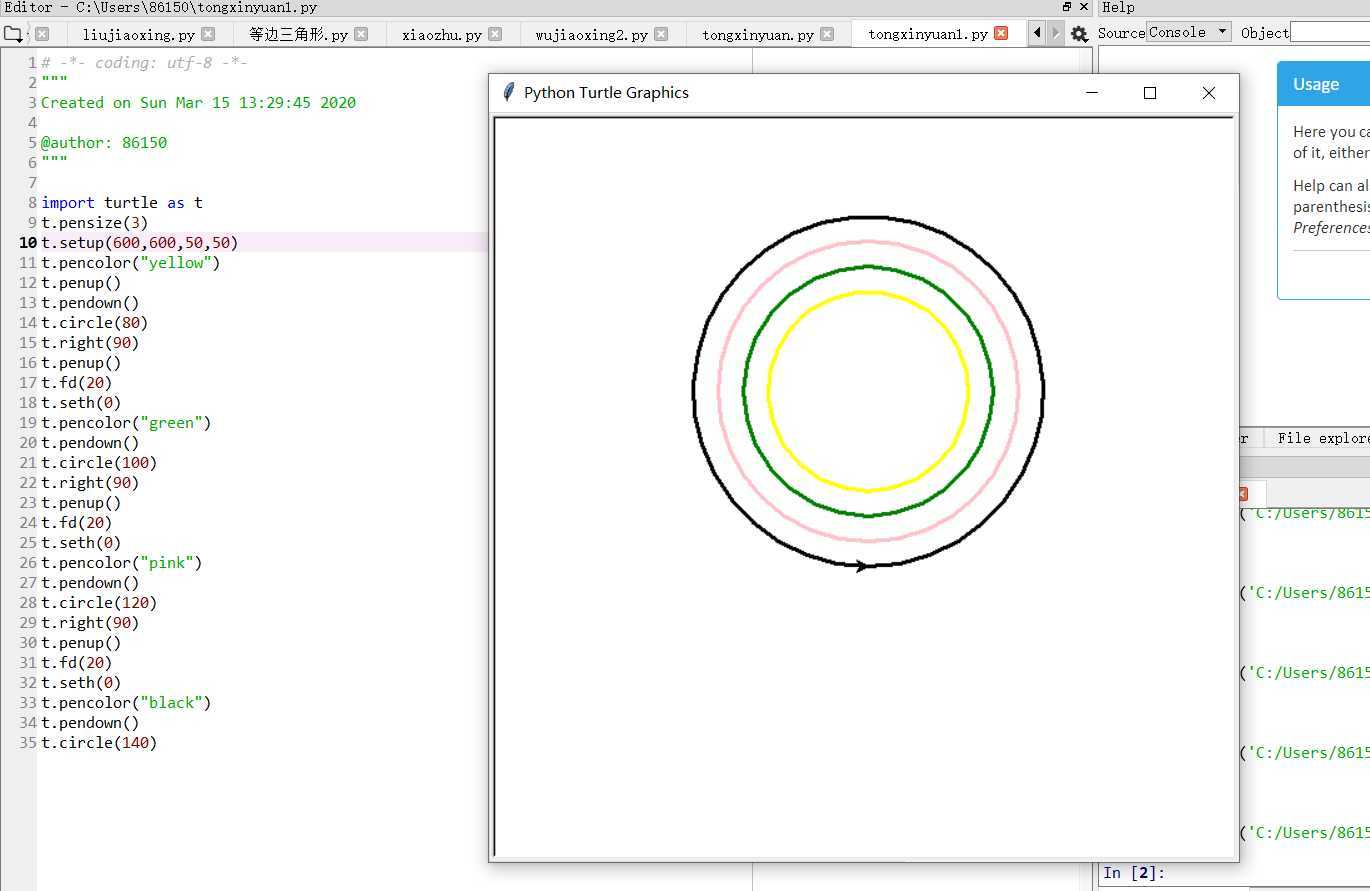Click the line 't.circle(80)'
Image resolution: width=1370 pixels, height=891 pixels.
(95, 322)
